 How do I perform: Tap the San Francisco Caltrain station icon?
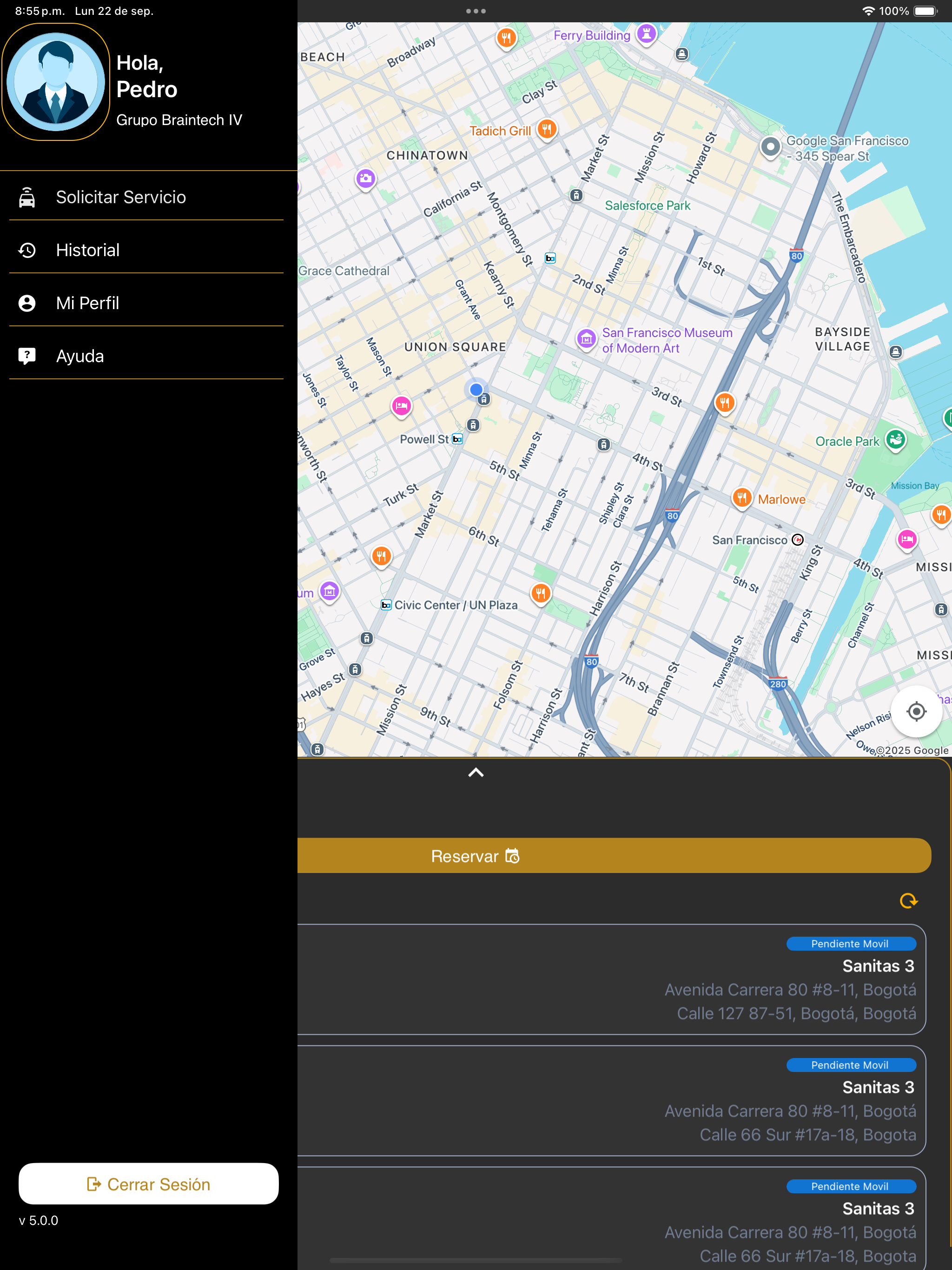[x=798, y=540]
